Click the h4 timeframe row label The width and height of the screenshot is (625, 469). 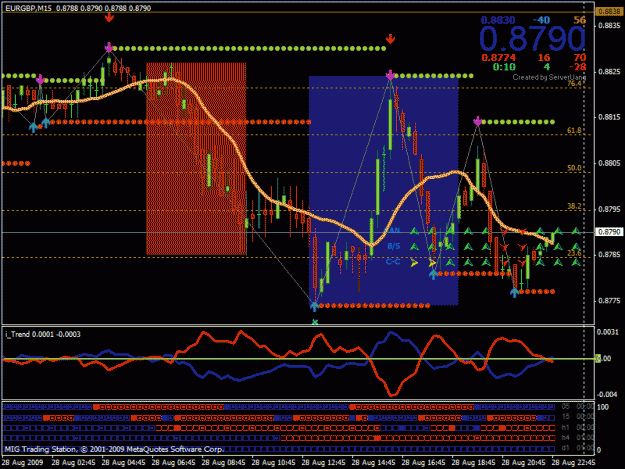pyautogui.click(x=565, y=438)
